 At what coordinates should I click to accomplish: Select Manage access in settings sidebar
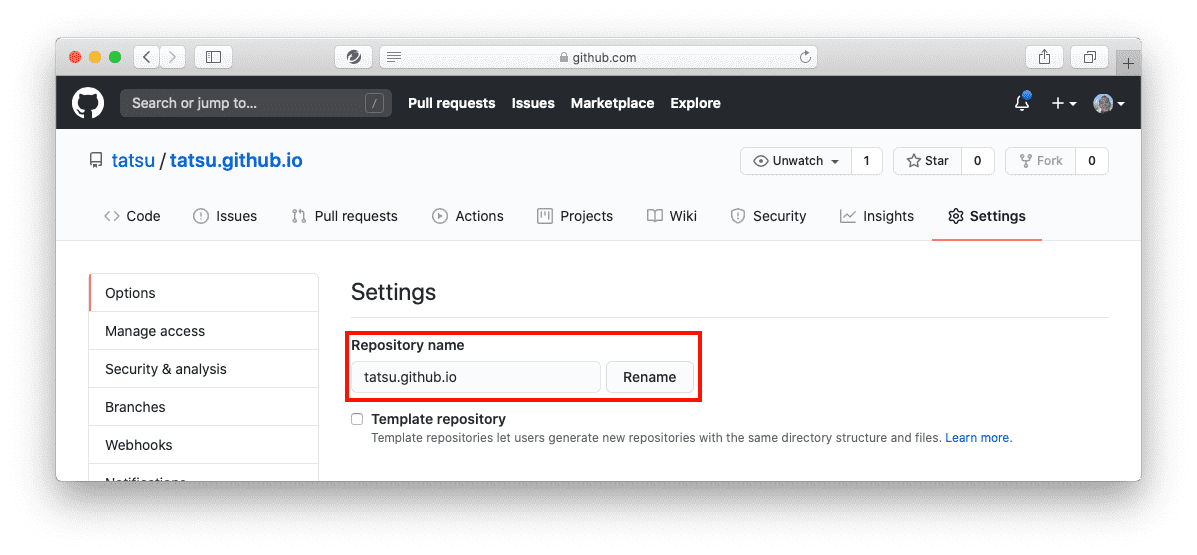(x=204, y=331)
